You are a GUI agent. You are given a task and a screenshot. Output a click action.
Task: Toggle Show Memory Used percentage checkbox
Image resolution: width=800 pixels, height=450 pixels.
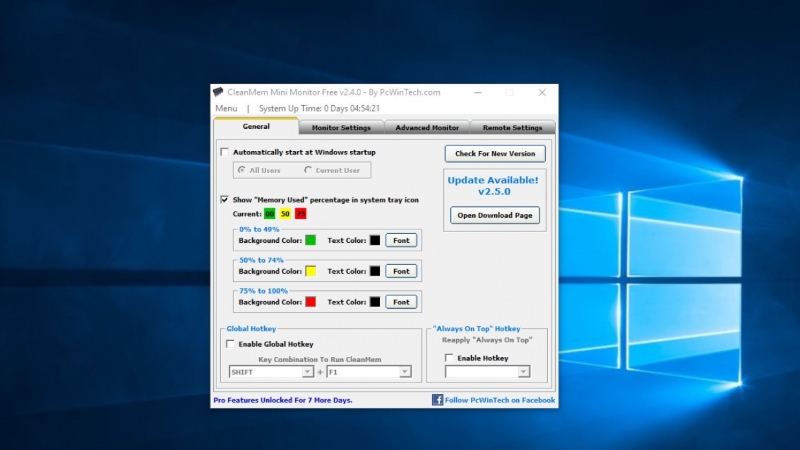coord(224,199)
